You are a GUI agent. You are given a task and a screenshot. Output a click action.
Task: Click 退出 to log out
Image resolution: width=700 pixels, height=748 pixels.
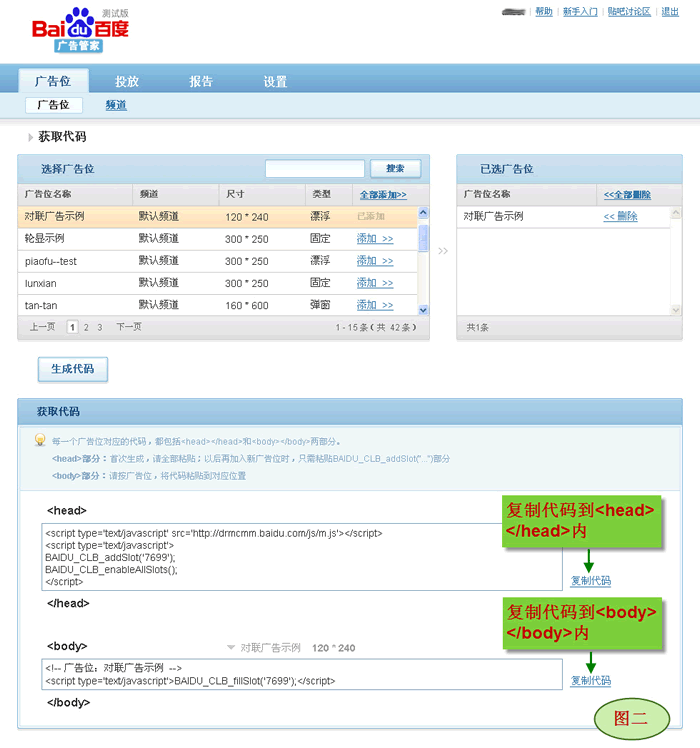(x=670, y=11)
